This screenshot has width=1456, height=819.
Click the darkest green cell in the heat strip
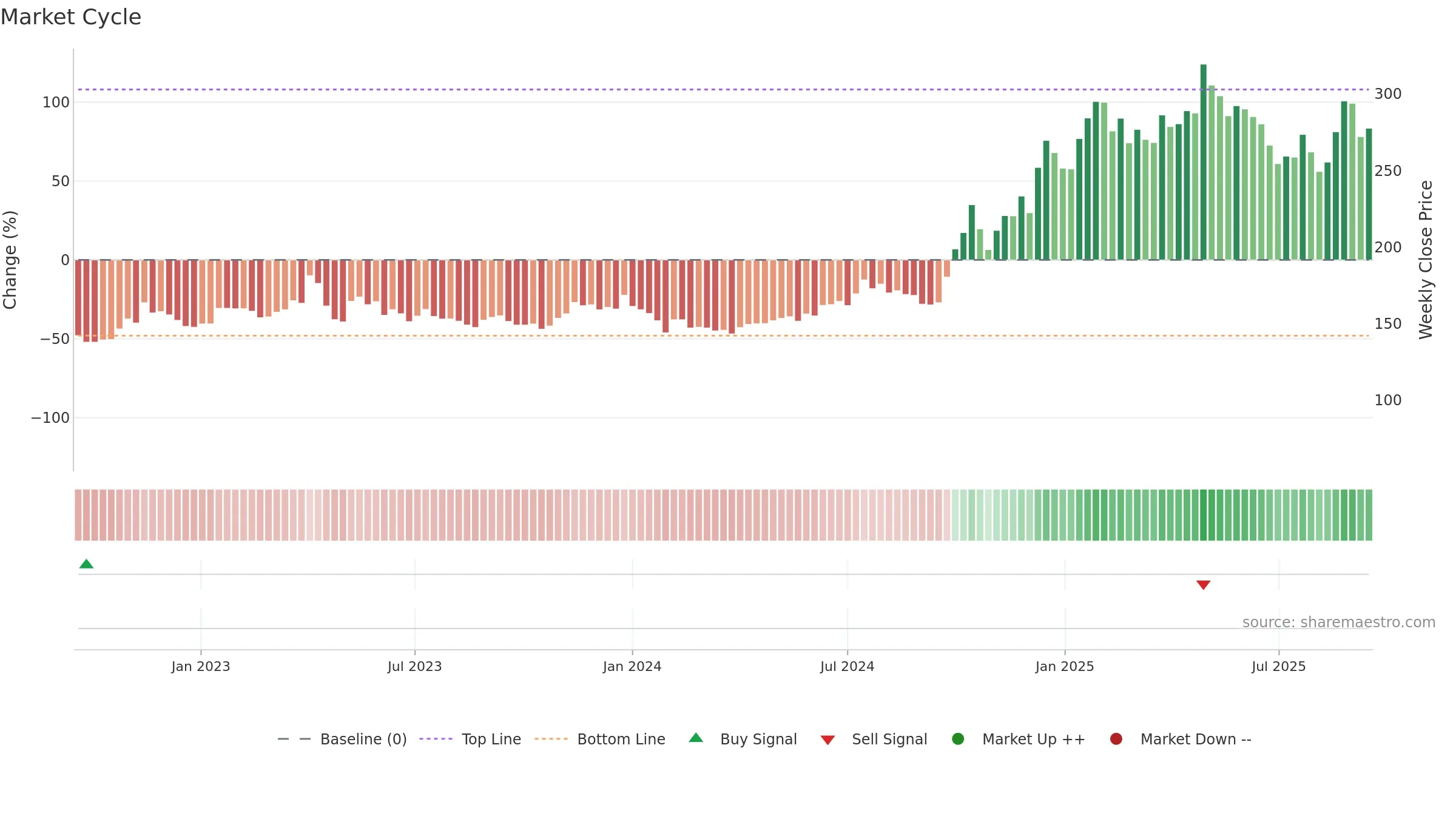tap(1204, 515)
